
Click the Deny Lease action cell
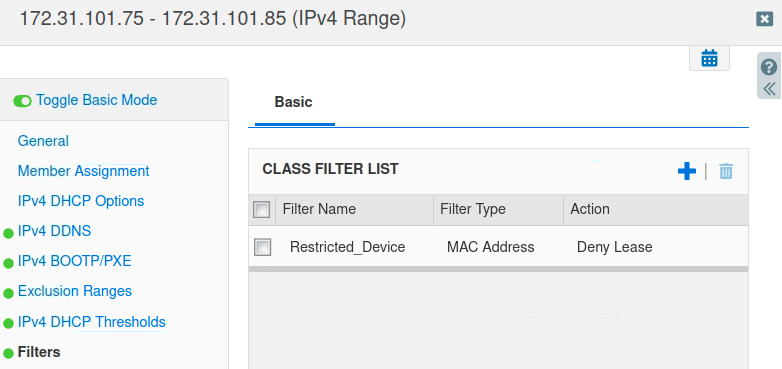pos(614,247)
